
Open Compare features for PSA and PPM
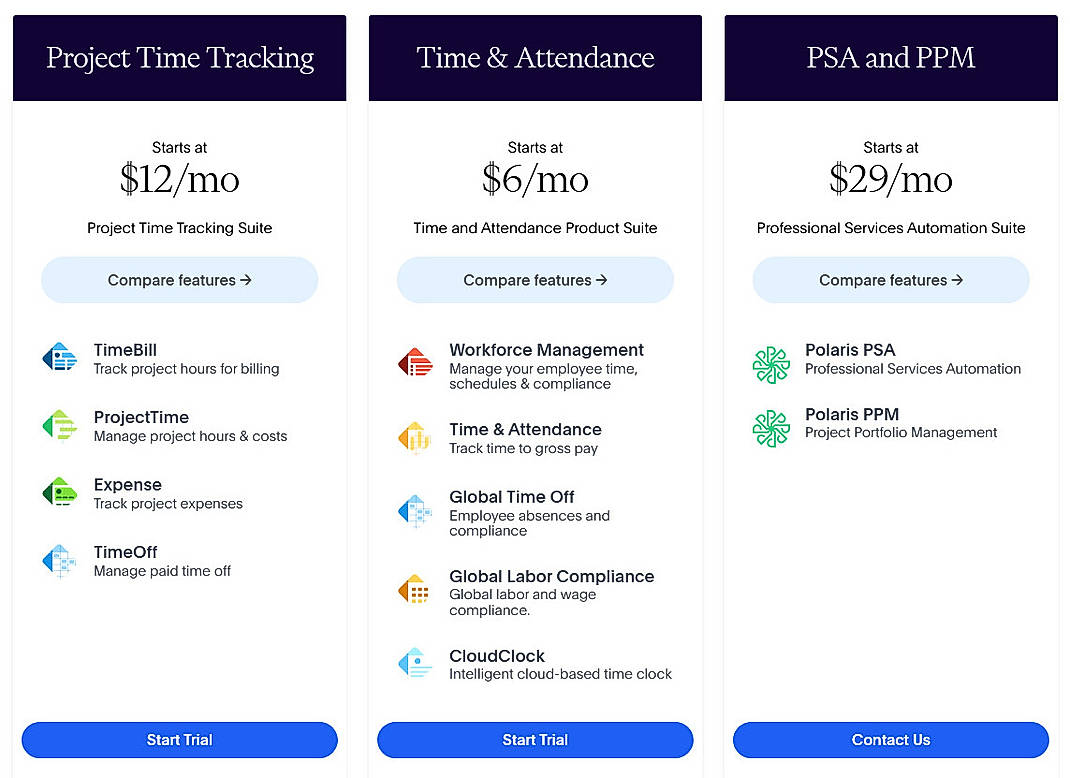tap(890, 280)
